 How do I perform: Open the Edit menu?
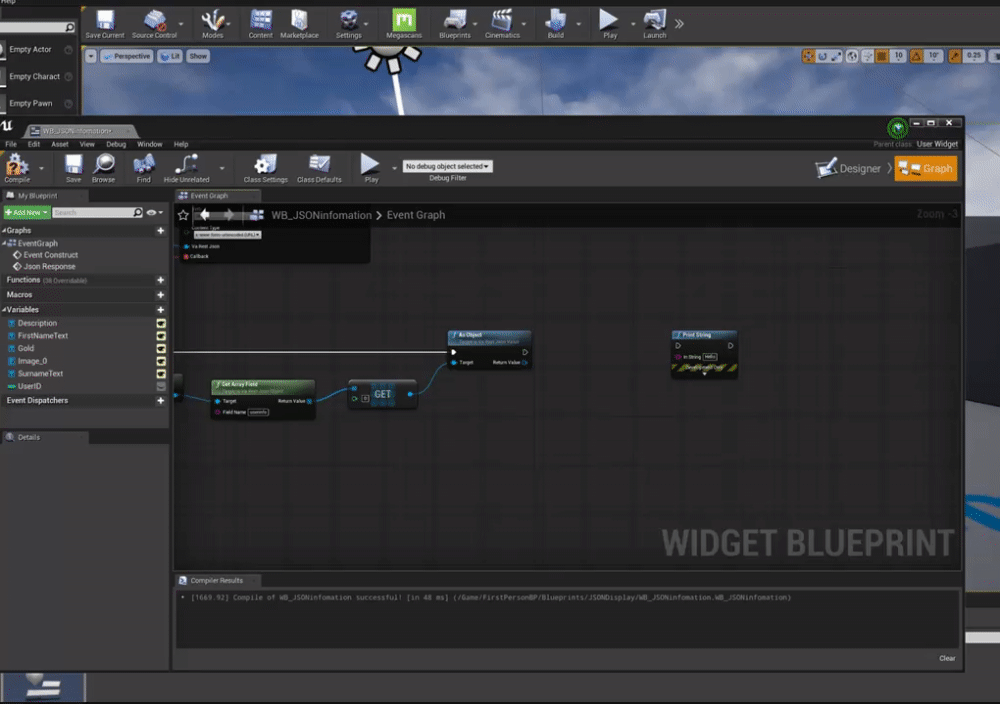click(x=34, y=144)
